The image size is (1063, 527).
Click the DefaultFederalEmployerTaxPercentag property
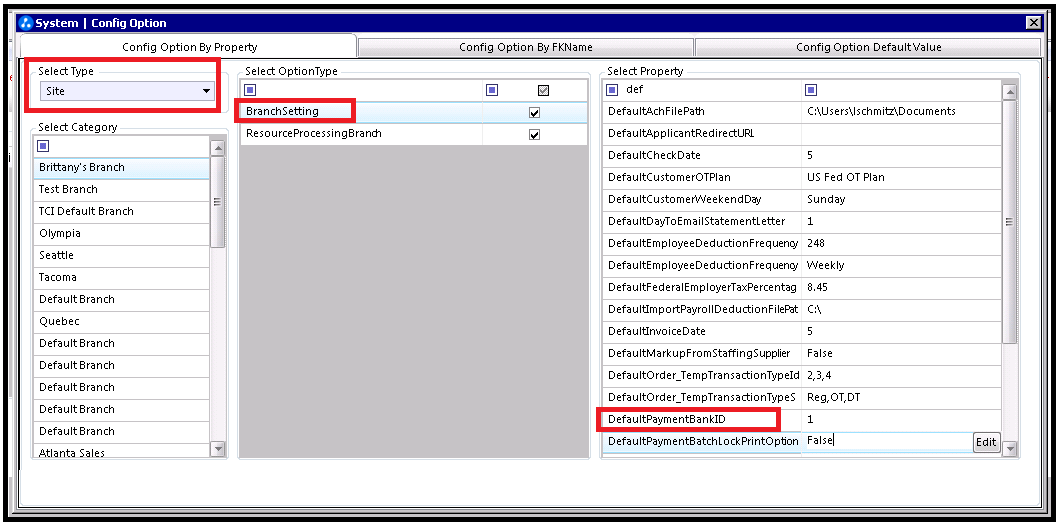[x=702, y=288]
